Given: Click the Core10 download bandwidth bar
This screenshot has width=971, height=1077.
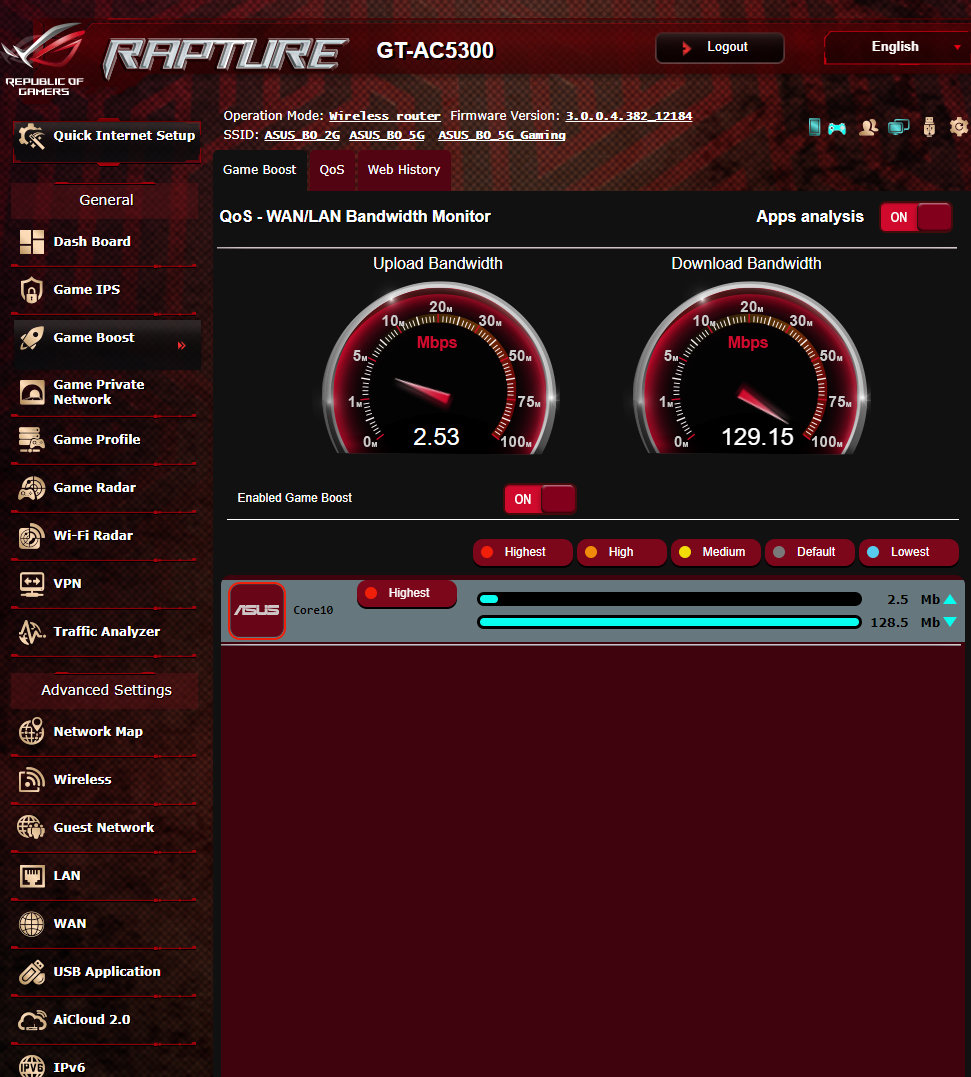Looking at the screenshot, I should [x=670, y=622].
